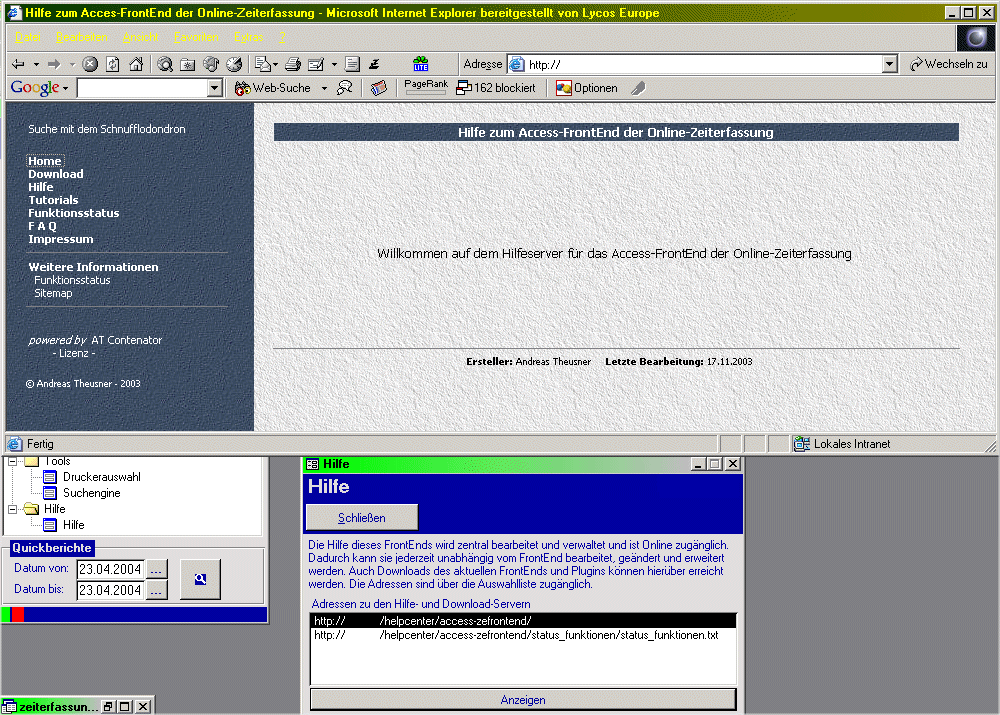Click the Sitemap link

pos(53,293)
